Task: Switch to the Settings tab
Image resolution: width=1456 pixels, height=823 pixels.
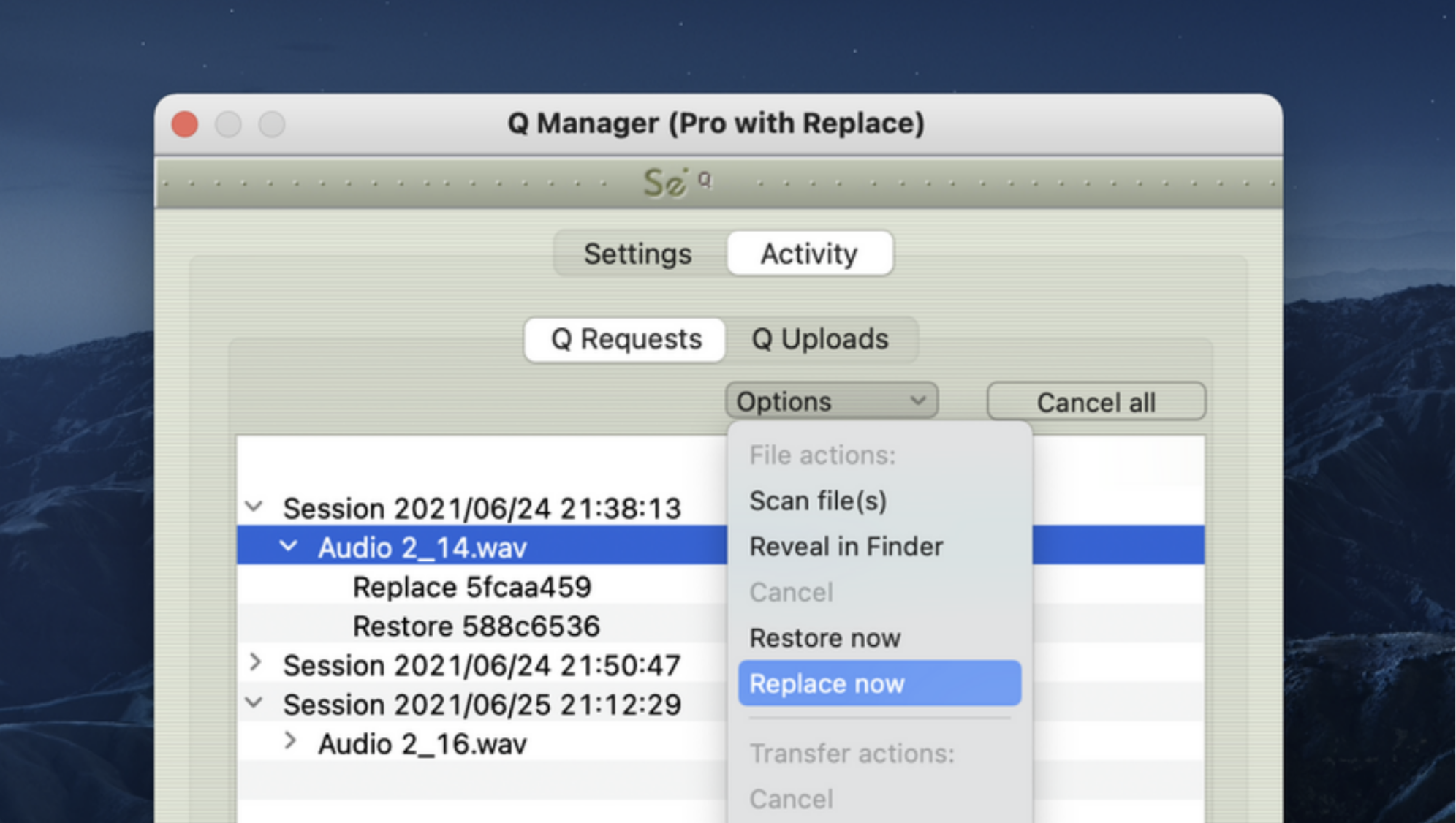Action: pos(638,254)
